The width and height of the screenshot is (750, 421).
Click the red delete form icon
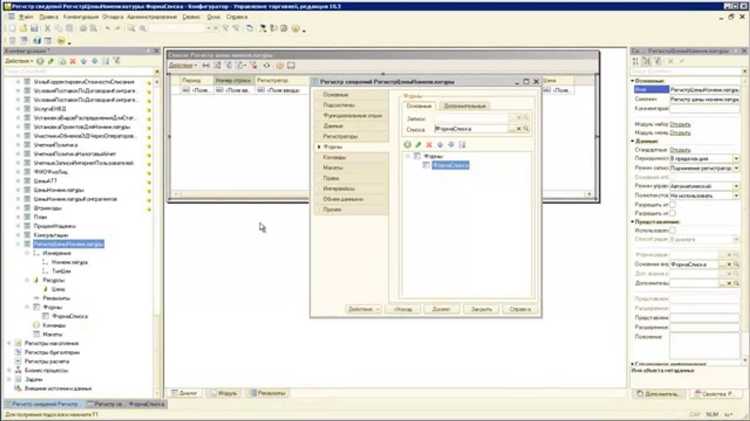[x=429, y=144]
